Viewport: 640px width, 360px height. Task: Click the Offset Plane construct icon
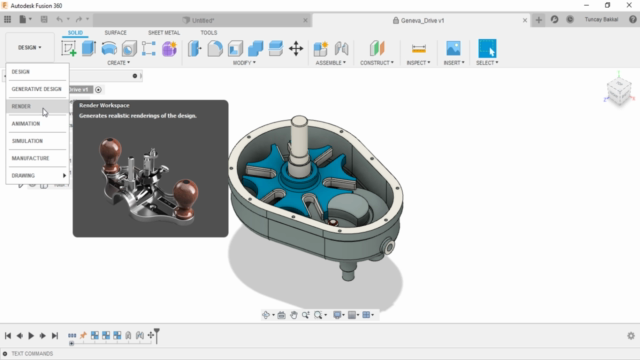(377, 48)
